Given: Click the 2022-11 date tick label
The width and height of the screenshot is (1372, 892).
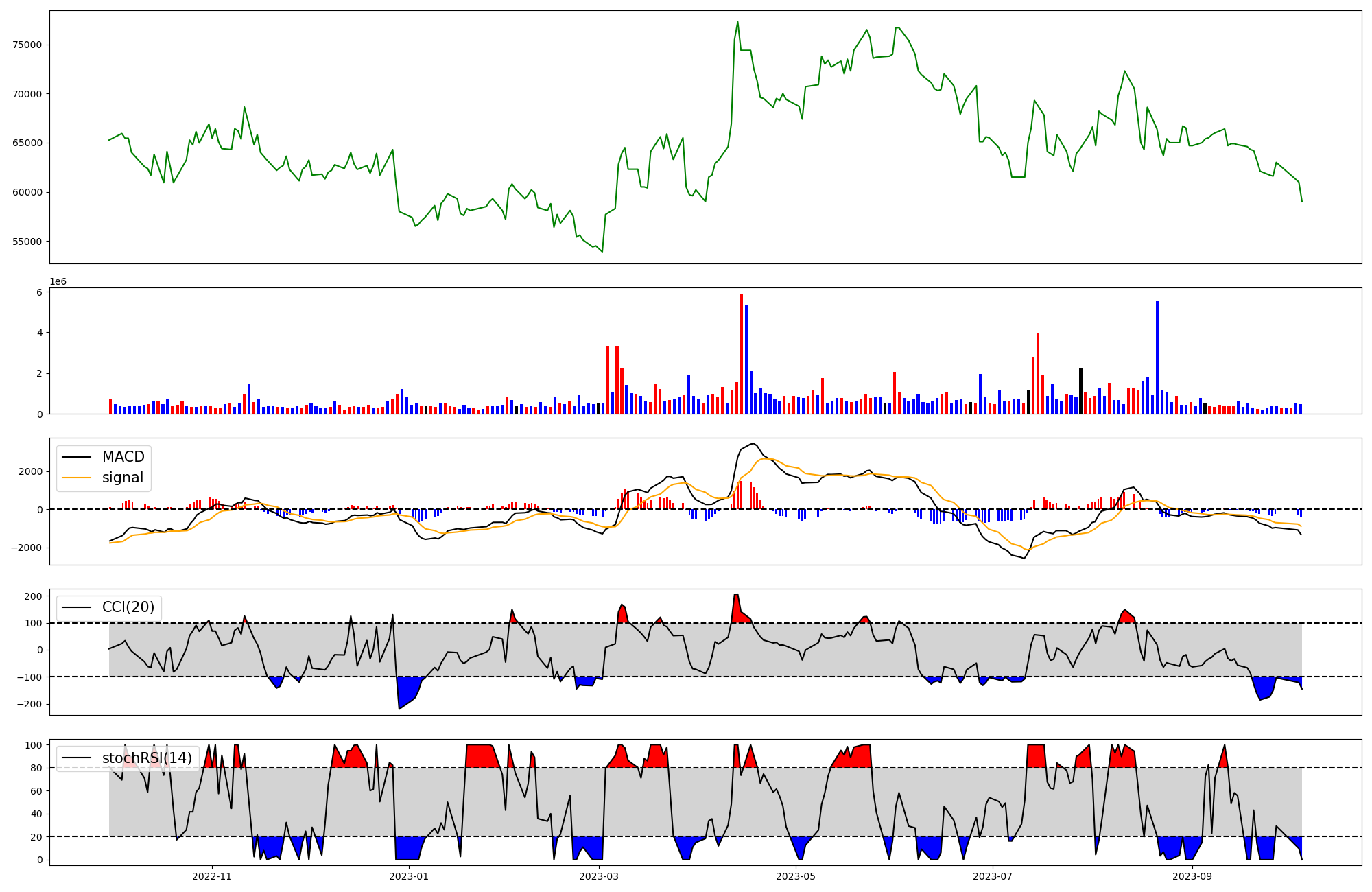Looking at the screenshot, I should (212, 876).
